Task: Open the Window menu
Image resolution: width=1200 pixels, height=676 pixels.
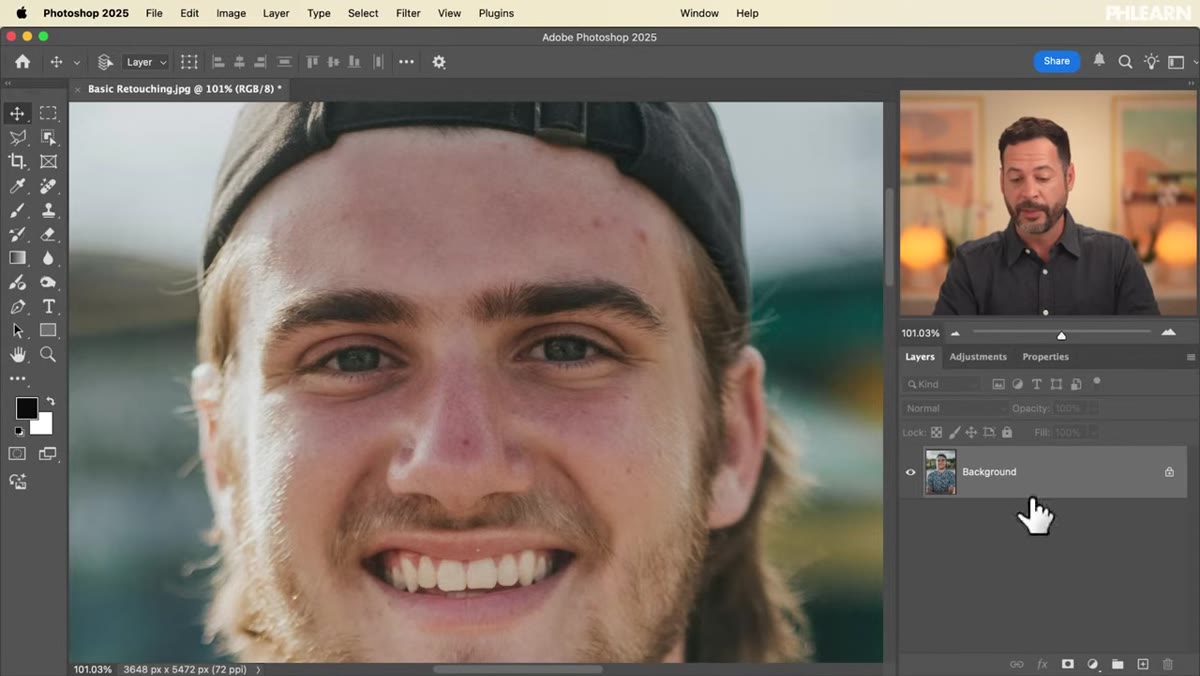Action: [699, 13]
